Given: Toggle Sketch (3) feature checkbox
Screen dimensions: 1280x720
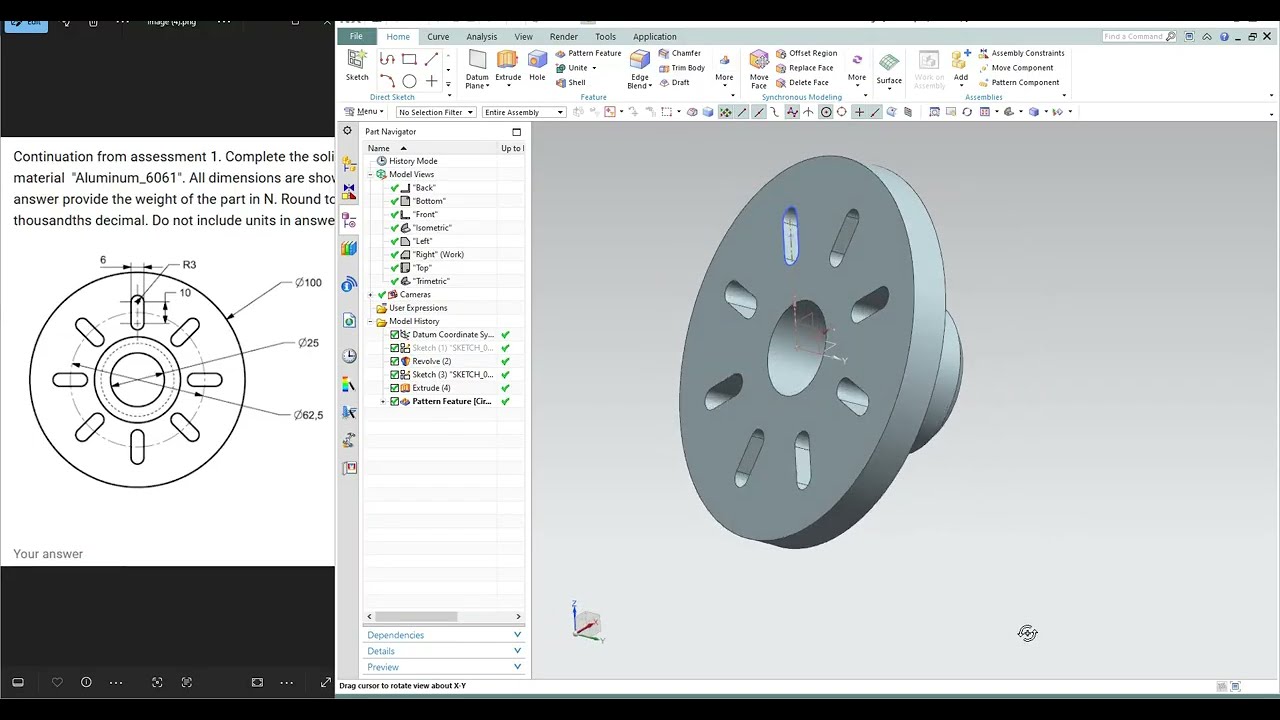Looking at the screenshot, I should pyautogui.click(x=395, y=375).
